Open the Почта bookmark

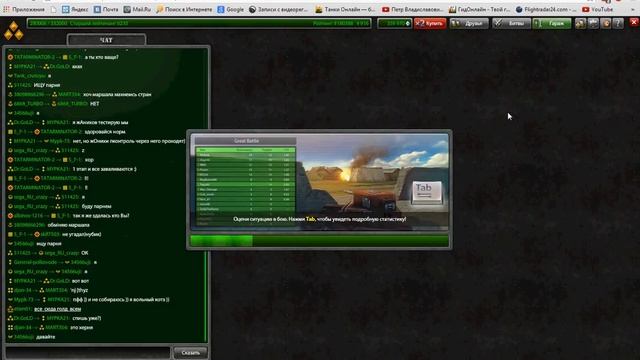[106, 9]
